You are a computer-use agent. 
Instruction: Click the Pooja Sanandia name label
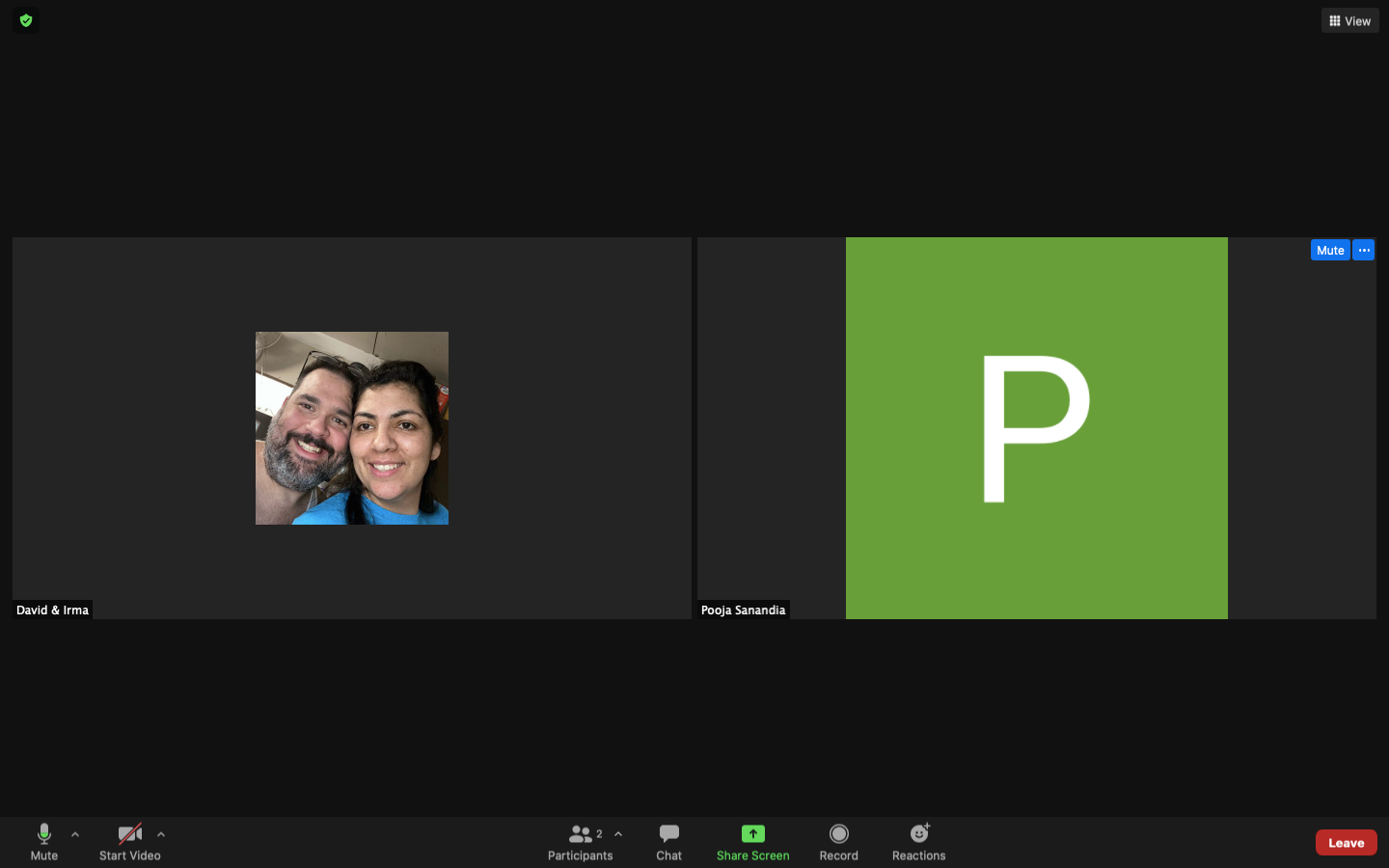point(743,610)
